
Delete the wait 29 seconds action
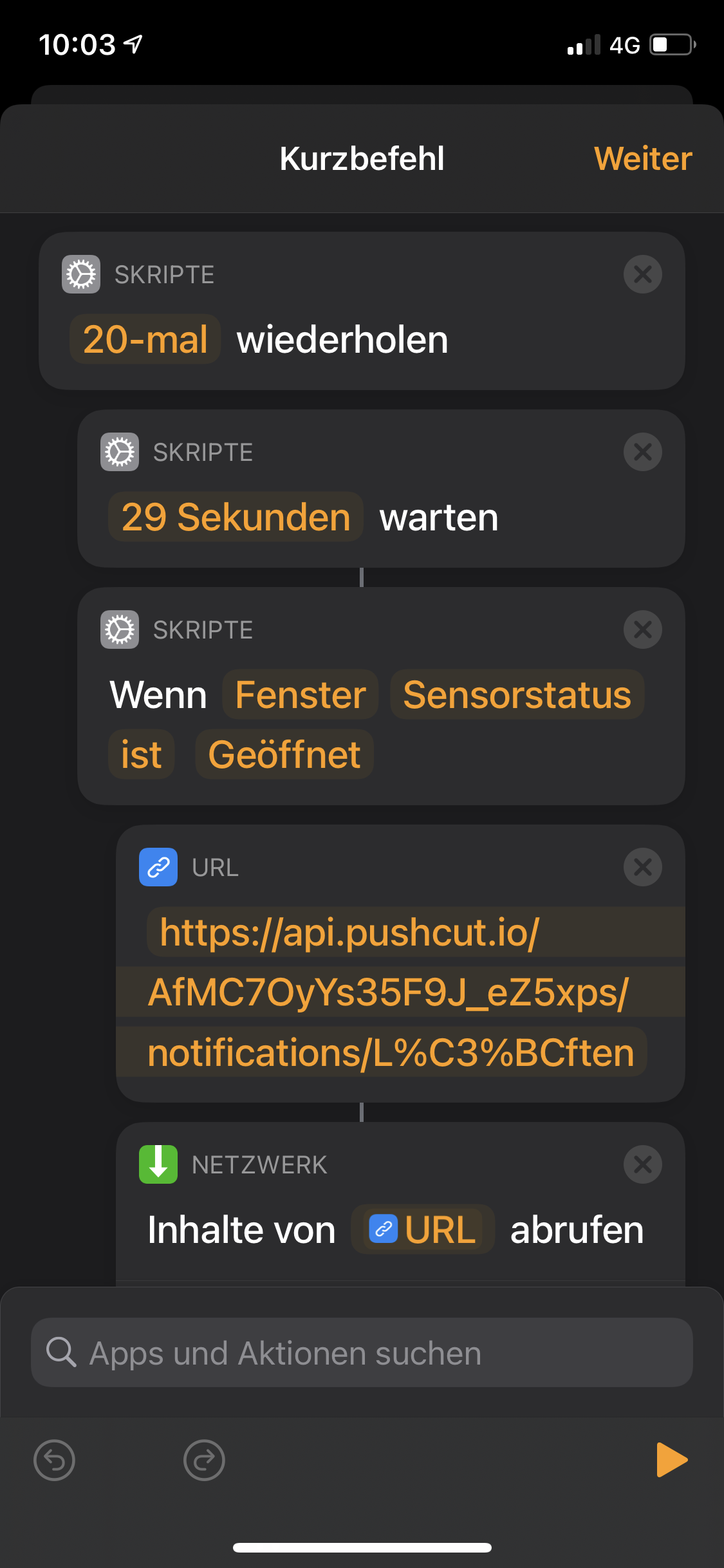coord(642,452)
